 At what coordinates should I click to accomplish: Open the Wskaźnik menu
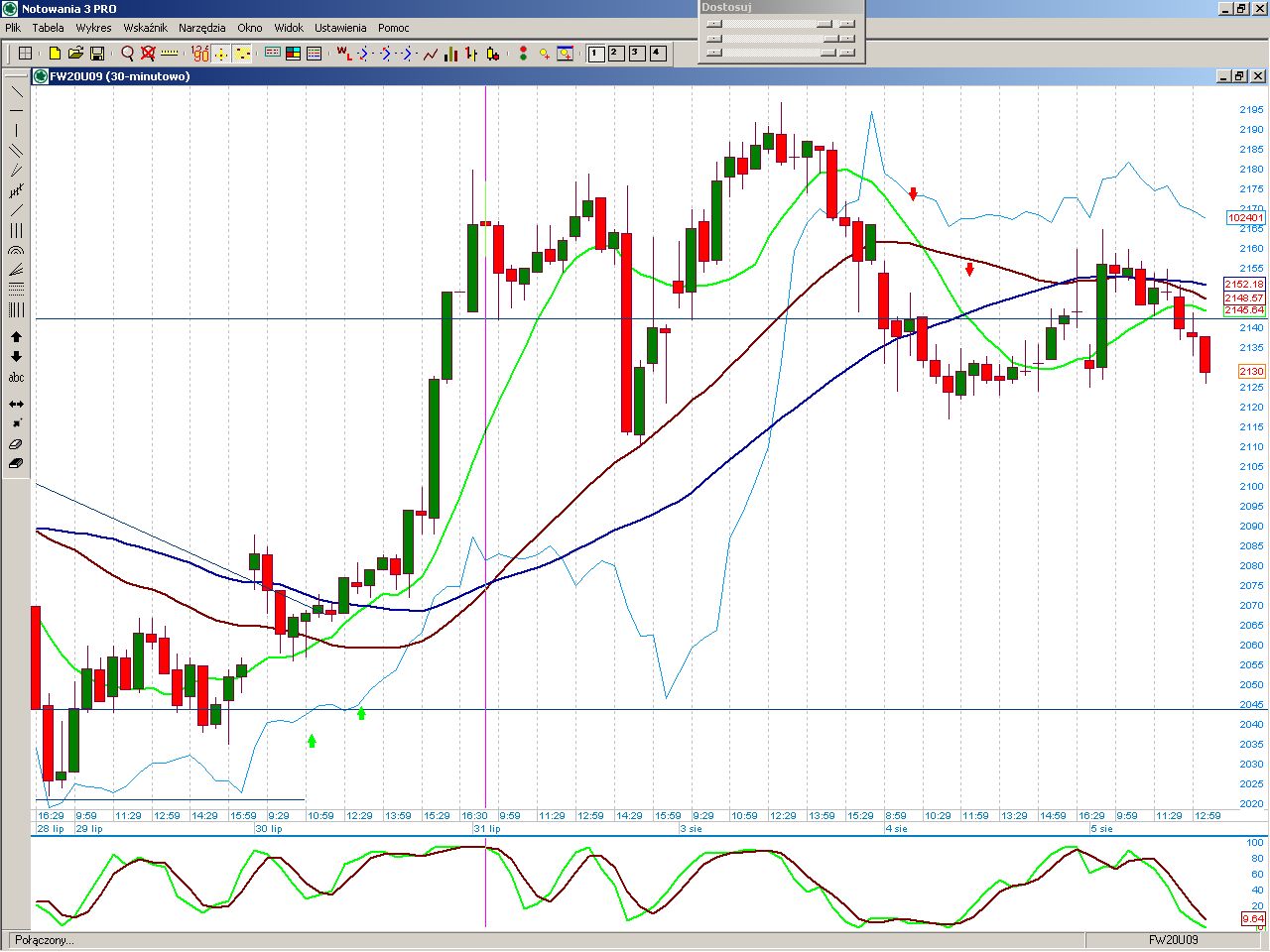tap(145, 28)
